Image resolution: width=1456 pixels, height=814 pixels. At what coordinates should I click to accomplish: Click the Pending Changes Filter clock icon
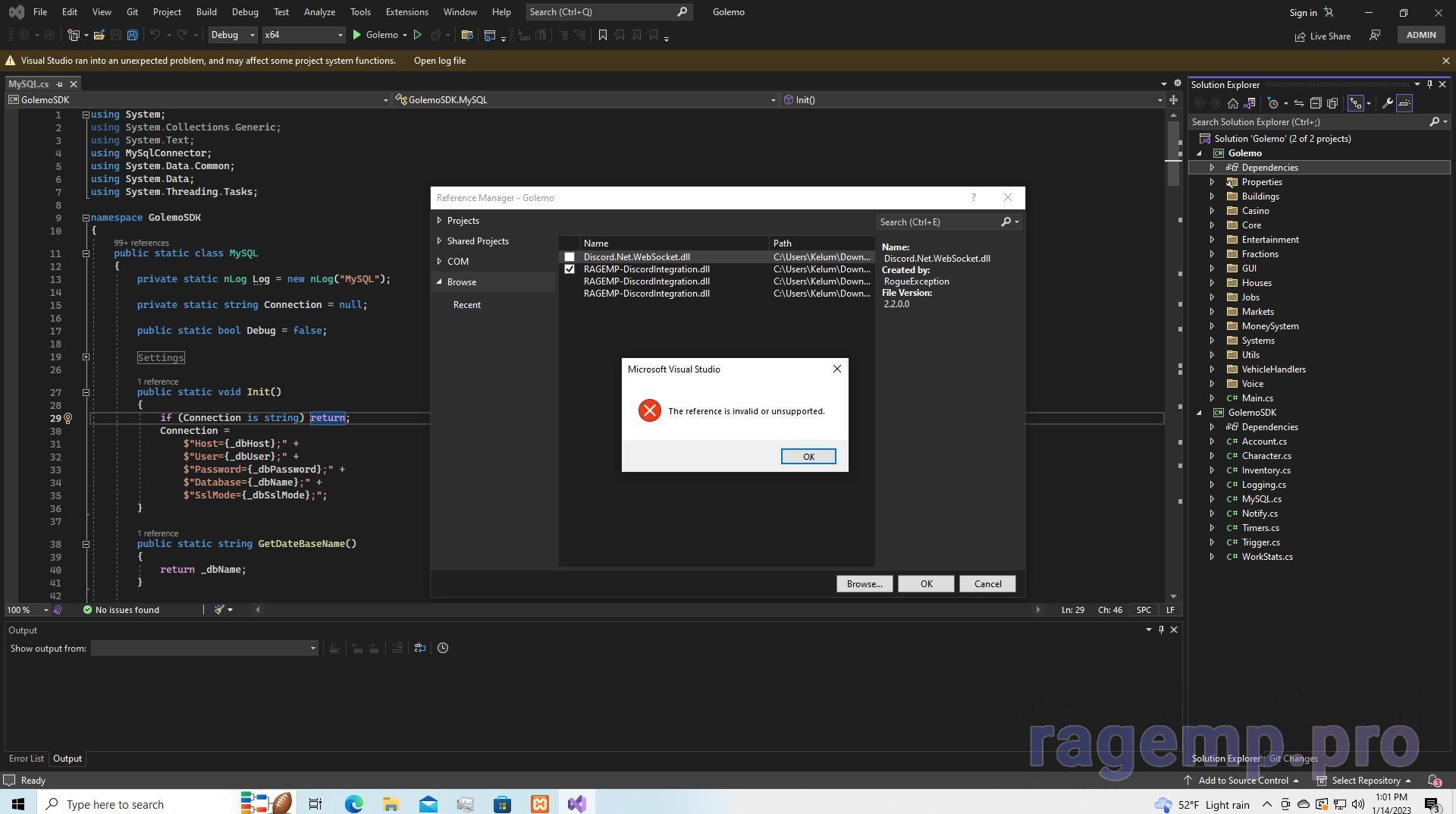click(x=1273, y=103)
